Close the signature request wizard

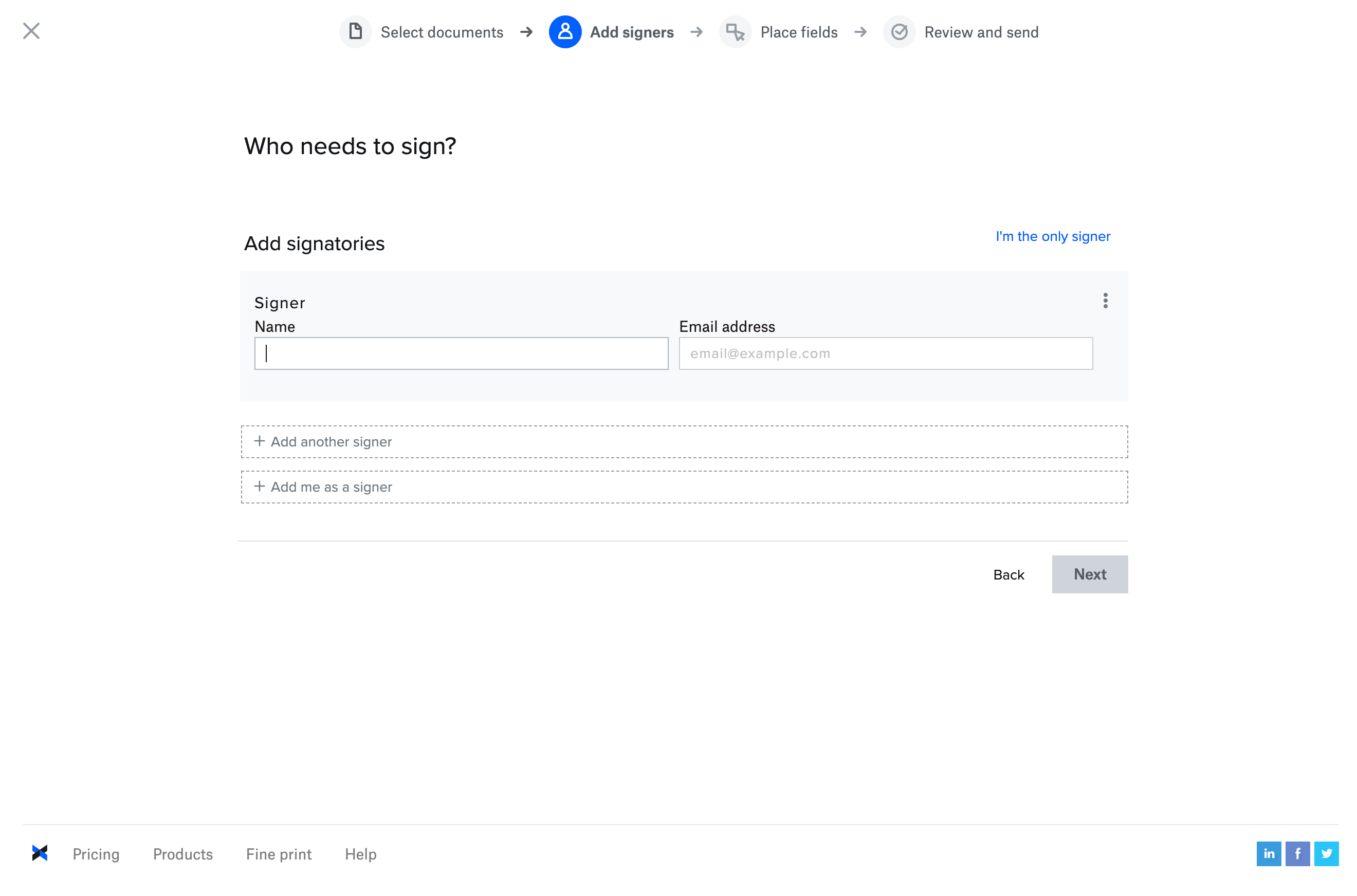31,31
